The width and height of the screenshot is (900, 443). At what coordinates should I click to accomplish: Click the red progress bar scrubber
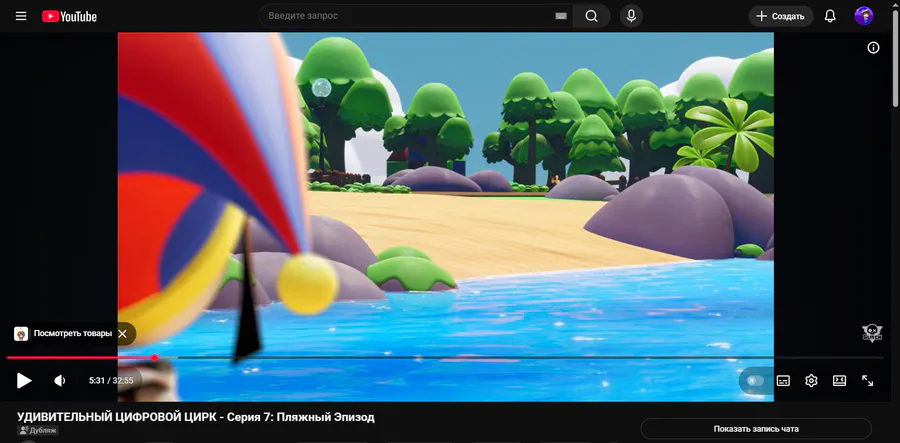(154, 357)
